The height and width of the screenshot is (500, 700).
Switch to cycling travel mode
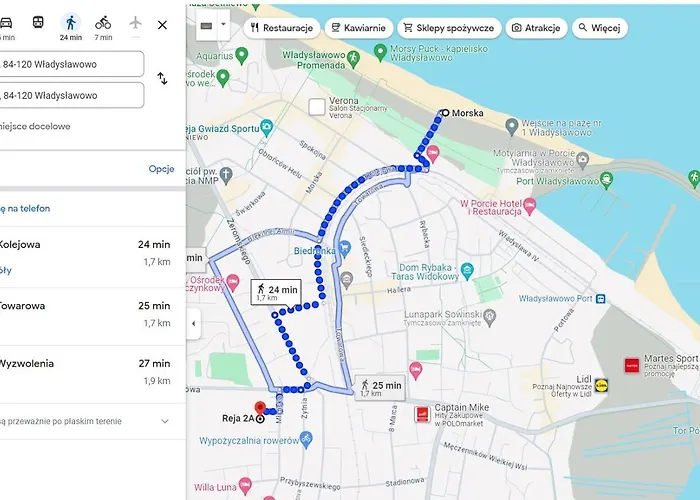pyautogui.click(x=103, y=24)
